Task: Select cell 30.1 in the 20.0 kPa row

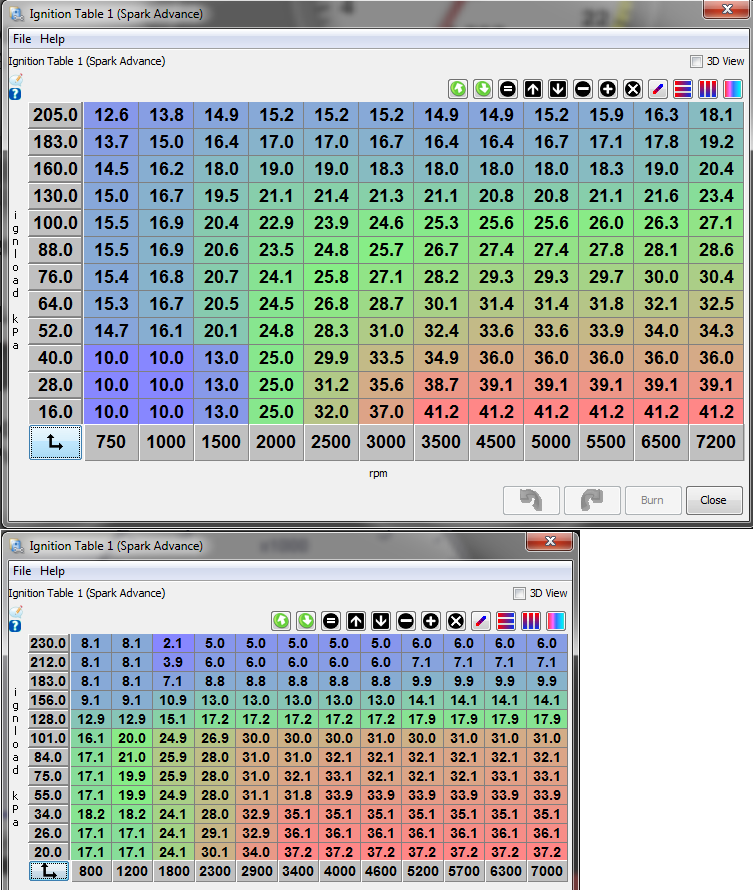Action: [215, 852]
